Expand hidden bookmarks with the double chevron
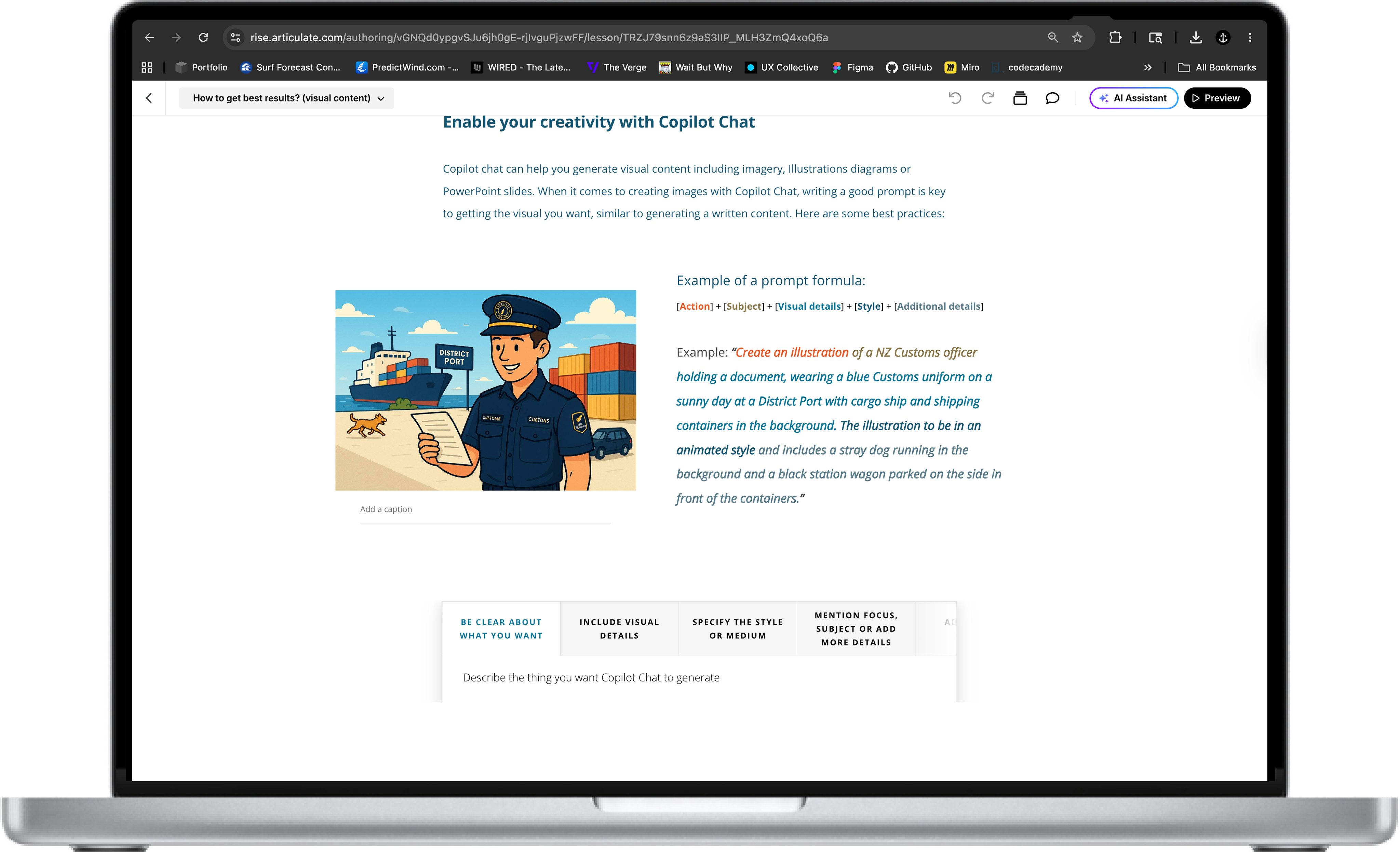 [x=1148, y=68]
